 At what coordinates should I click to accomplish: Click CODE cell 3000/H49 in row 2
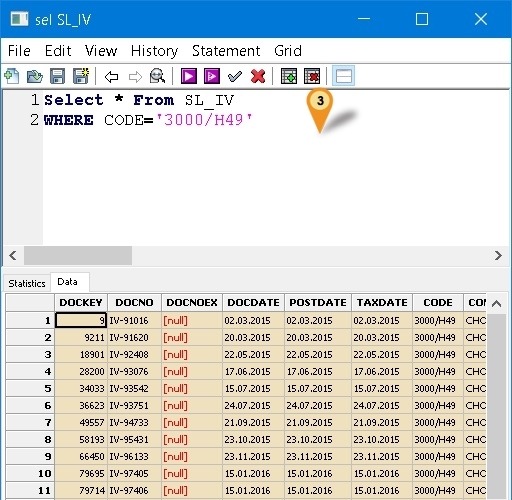point(438,337)
